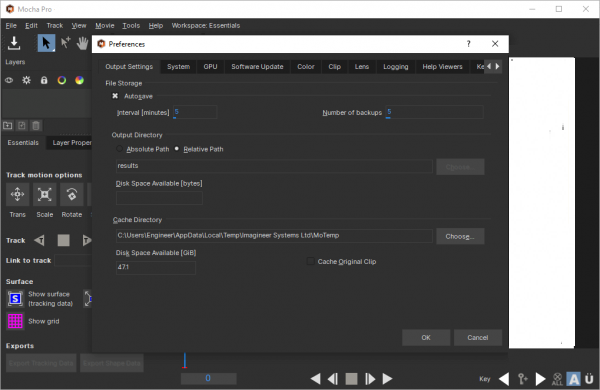Open the Track menu
Image resolution: width=600 pixels, height=390 pixels.
(55, 26)
